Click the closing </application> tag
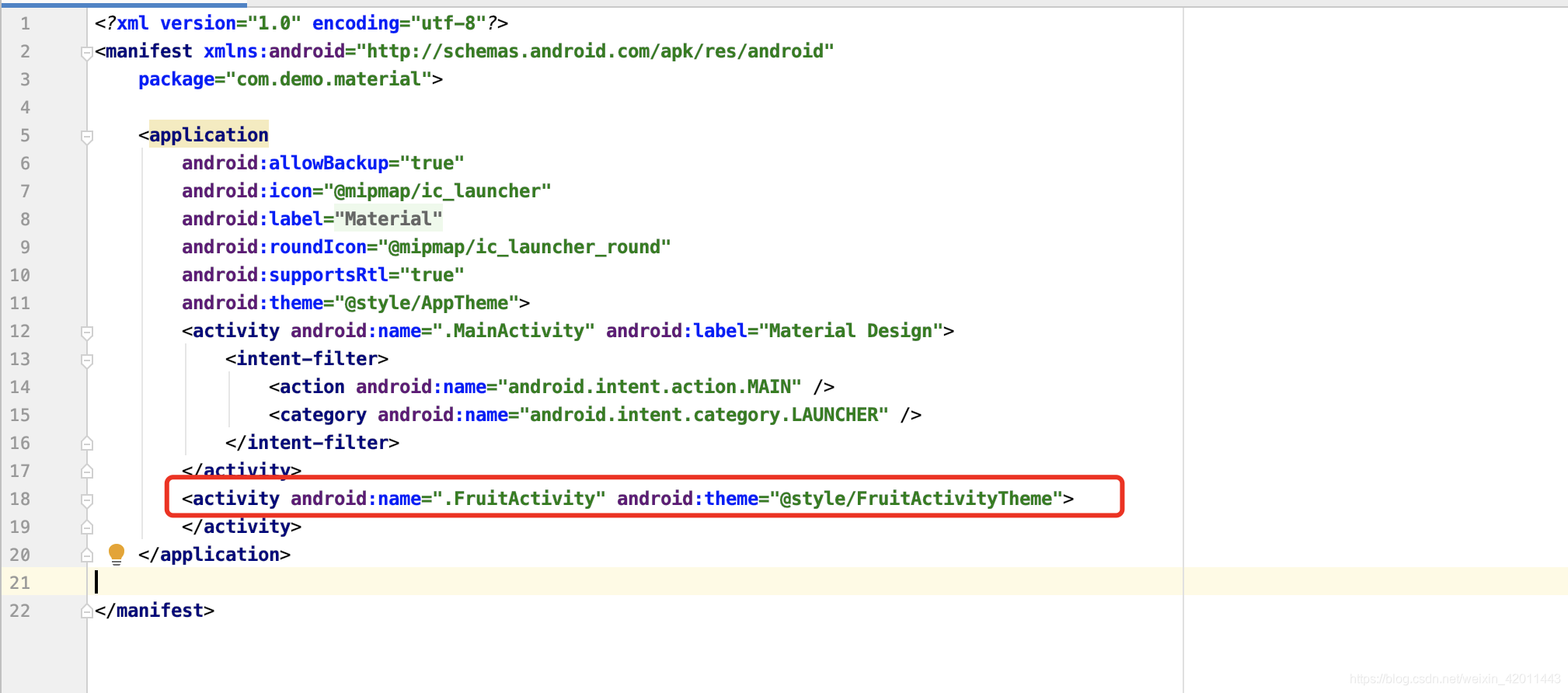Image resolution: width=1568 pixels, height=693 pixels. 214,555
